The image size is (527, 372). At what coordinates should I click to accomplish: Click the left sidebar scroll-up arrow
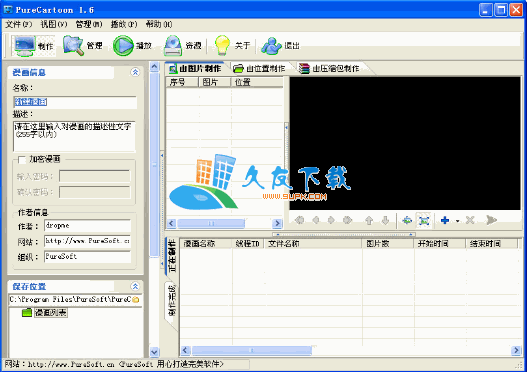tap(154, 67)
